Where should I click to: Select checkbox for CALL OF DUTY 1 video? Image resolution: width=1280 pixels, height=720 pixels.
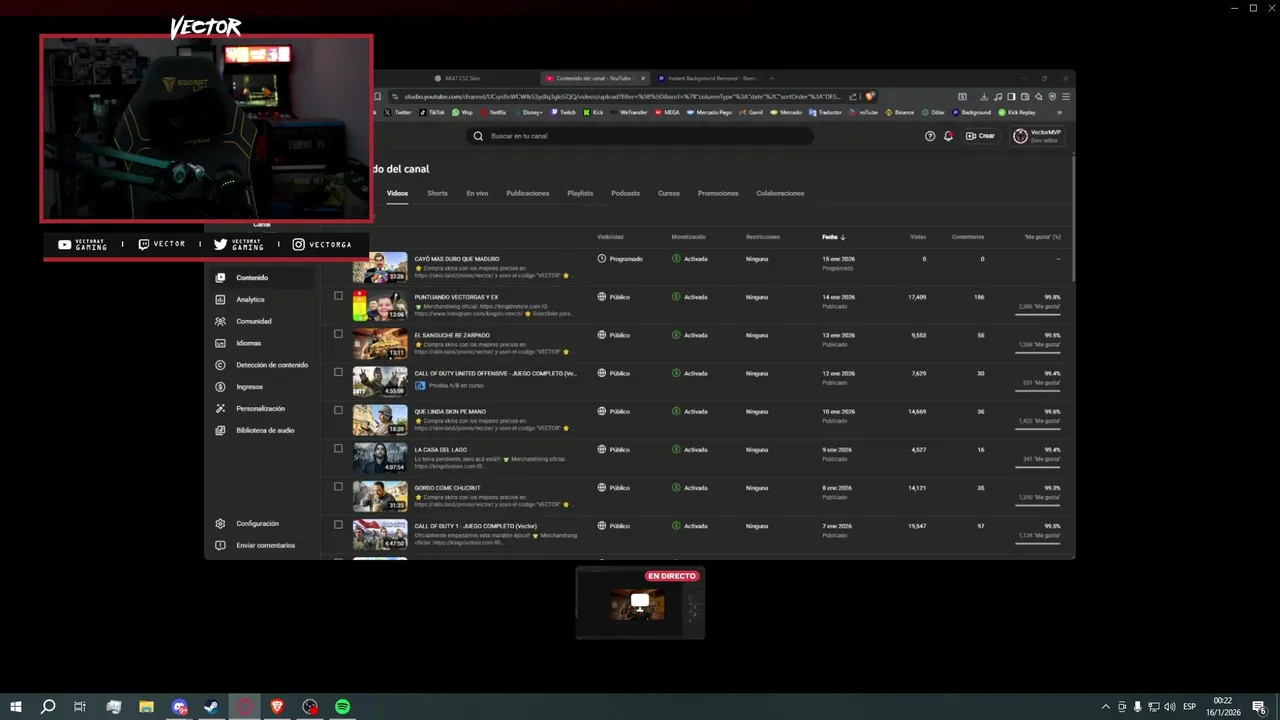click(x=338, y=525)
